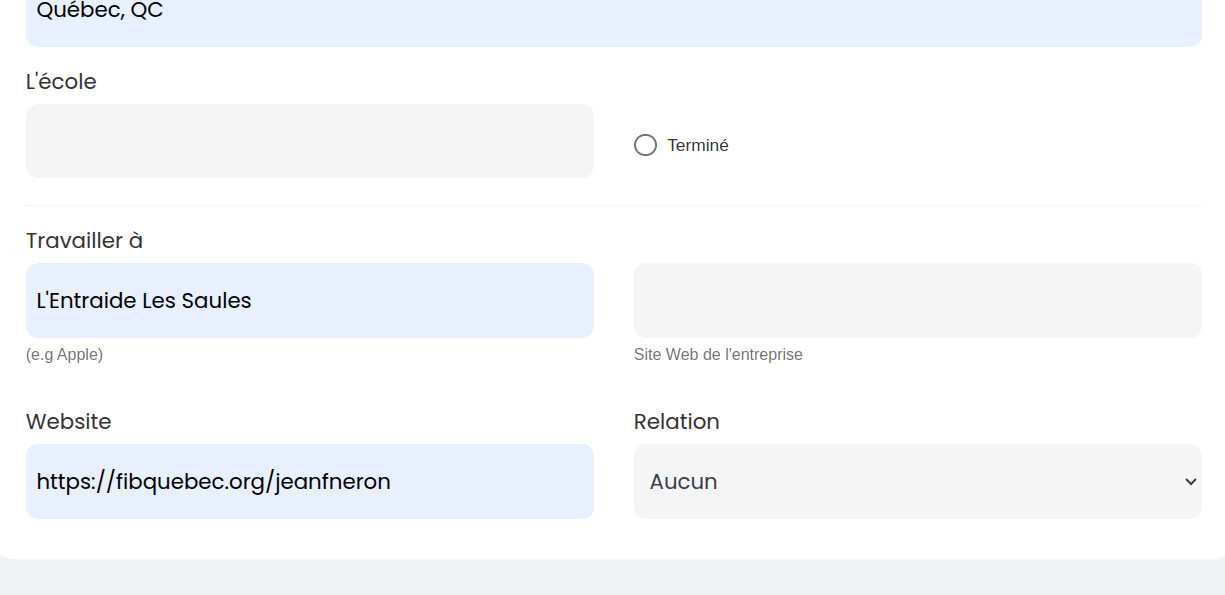The height and width of the screenshot is (595, 1225).
Task: Focus the Website URL field
Action: point(309,481)
